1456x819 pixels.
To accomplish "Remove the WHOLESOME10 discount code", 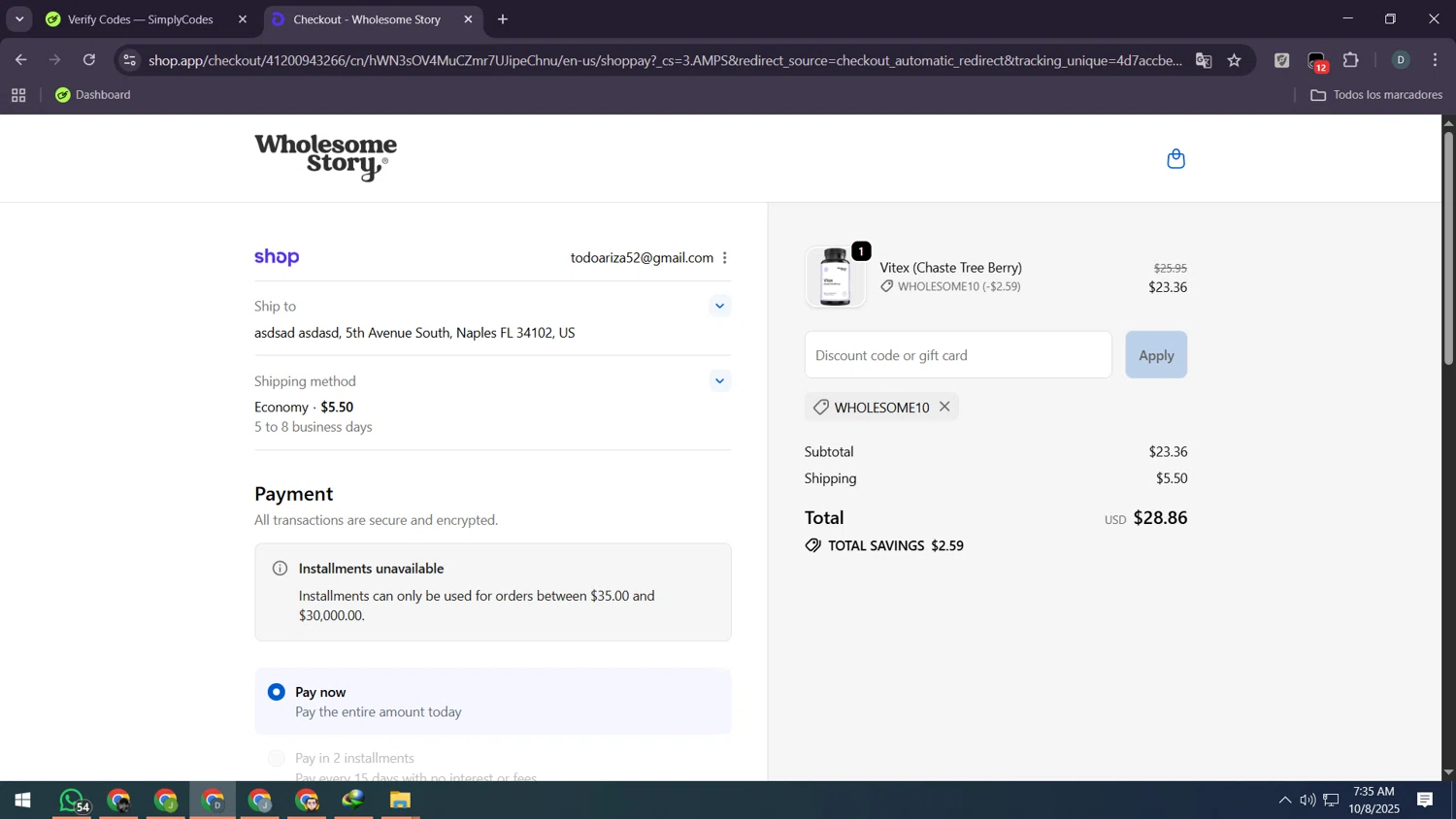I will tap(944, 407).
